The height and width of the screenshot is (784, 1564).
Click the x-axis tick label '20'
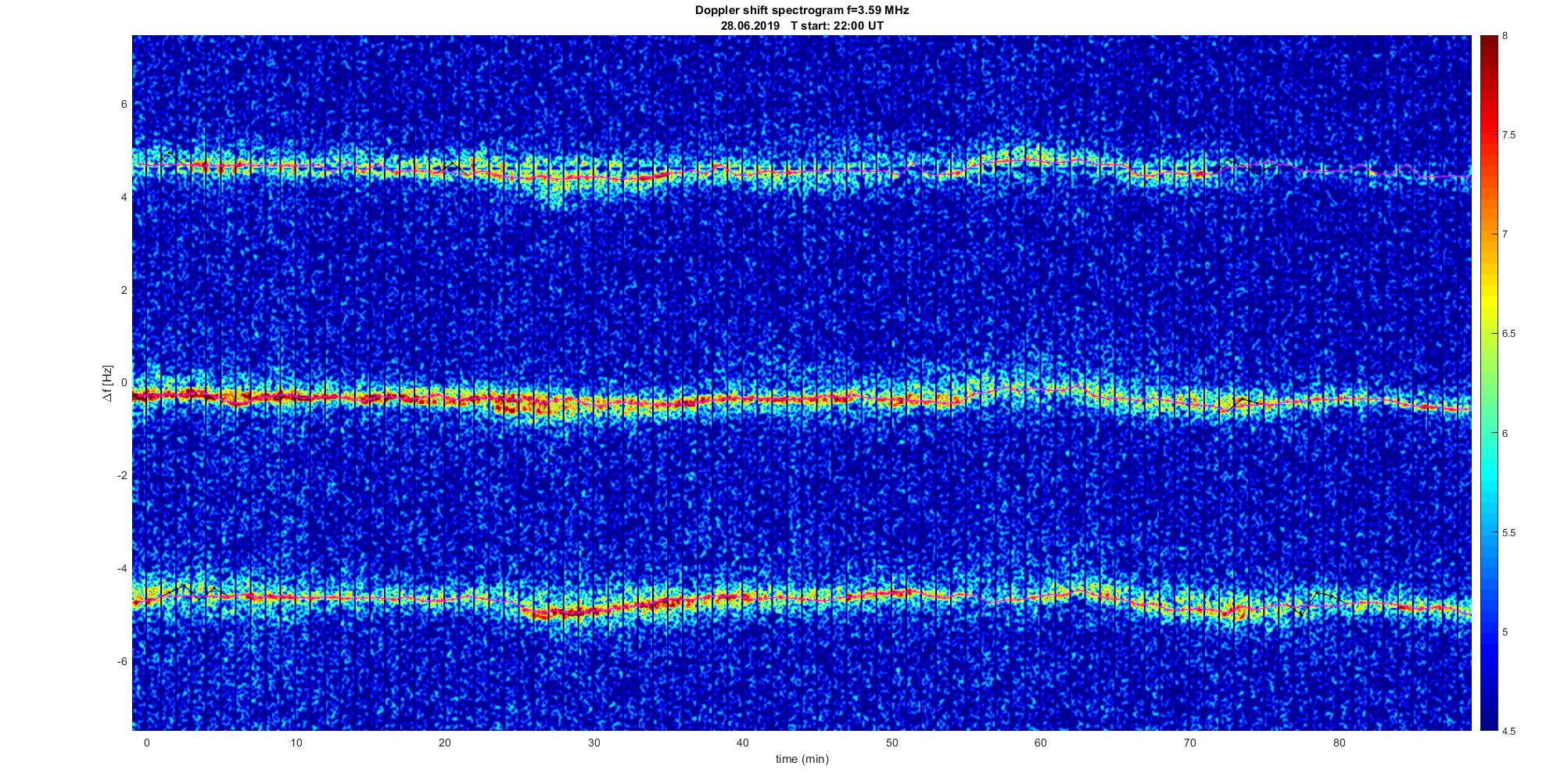[x=445, y=743]
